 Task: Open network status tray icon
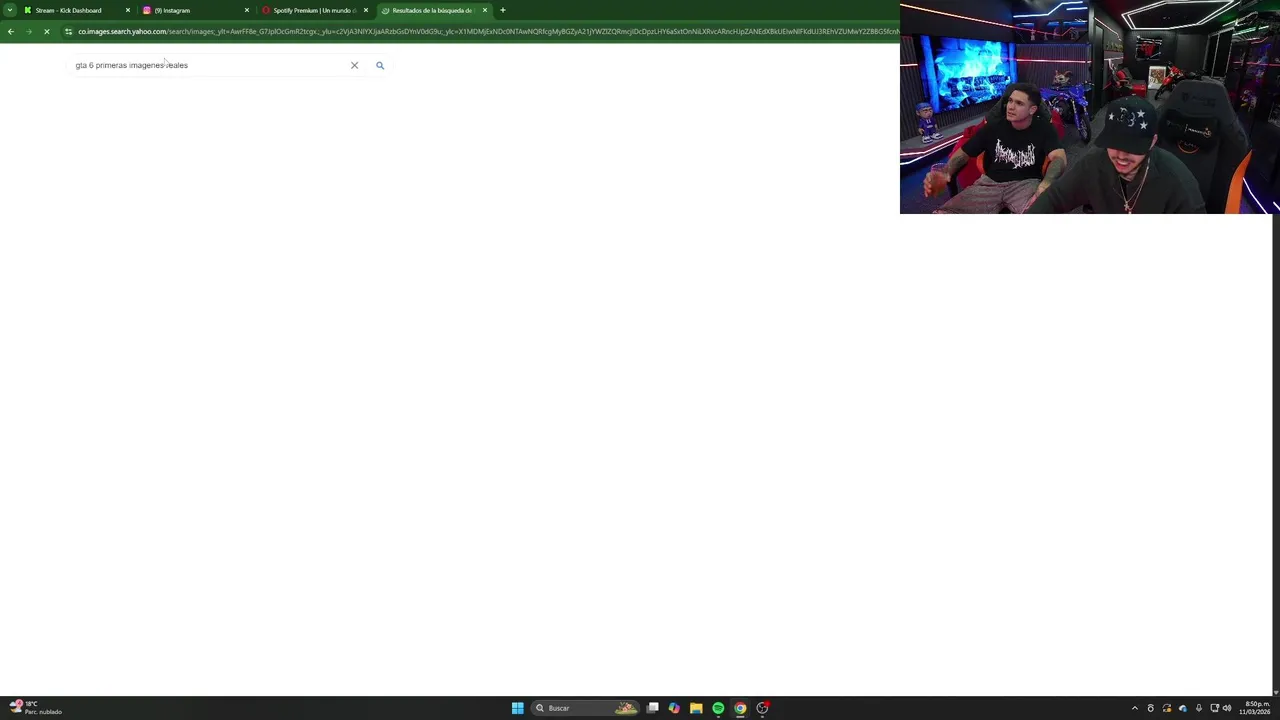coord(1214,708)
